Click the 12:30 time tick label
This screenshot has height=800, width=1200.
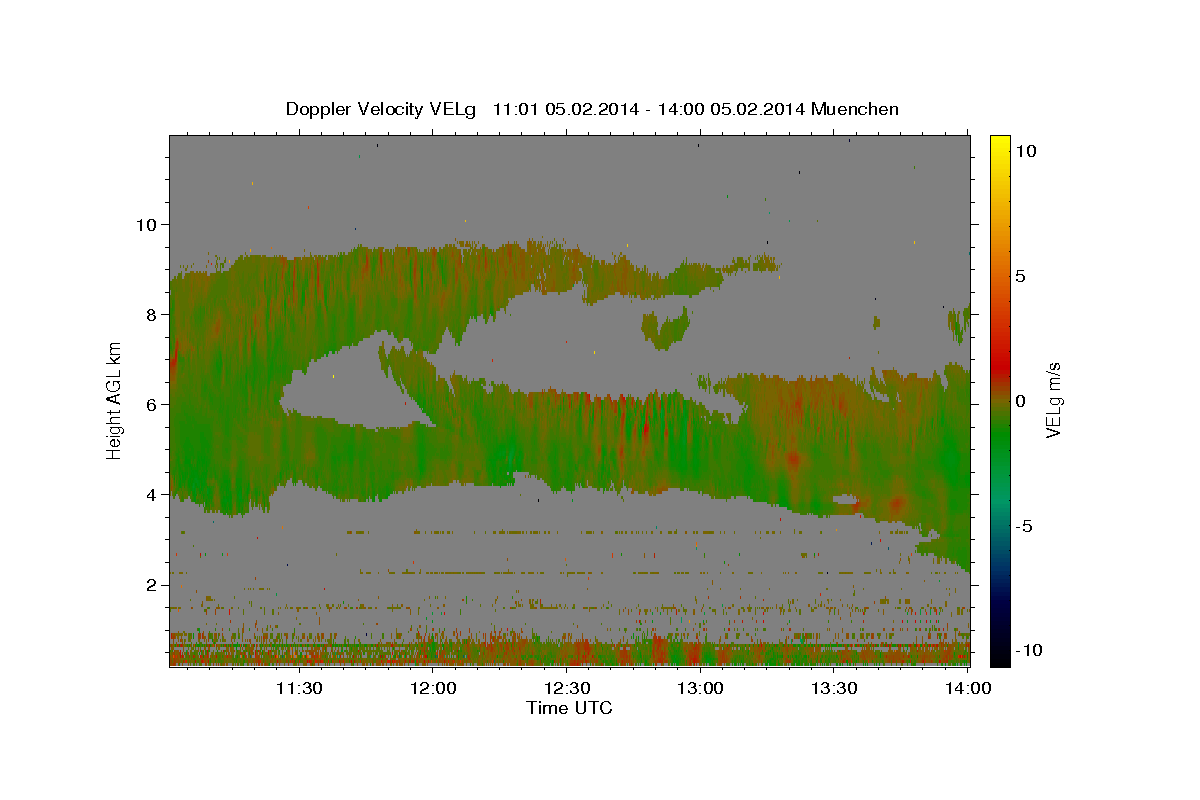coord(567,689)
